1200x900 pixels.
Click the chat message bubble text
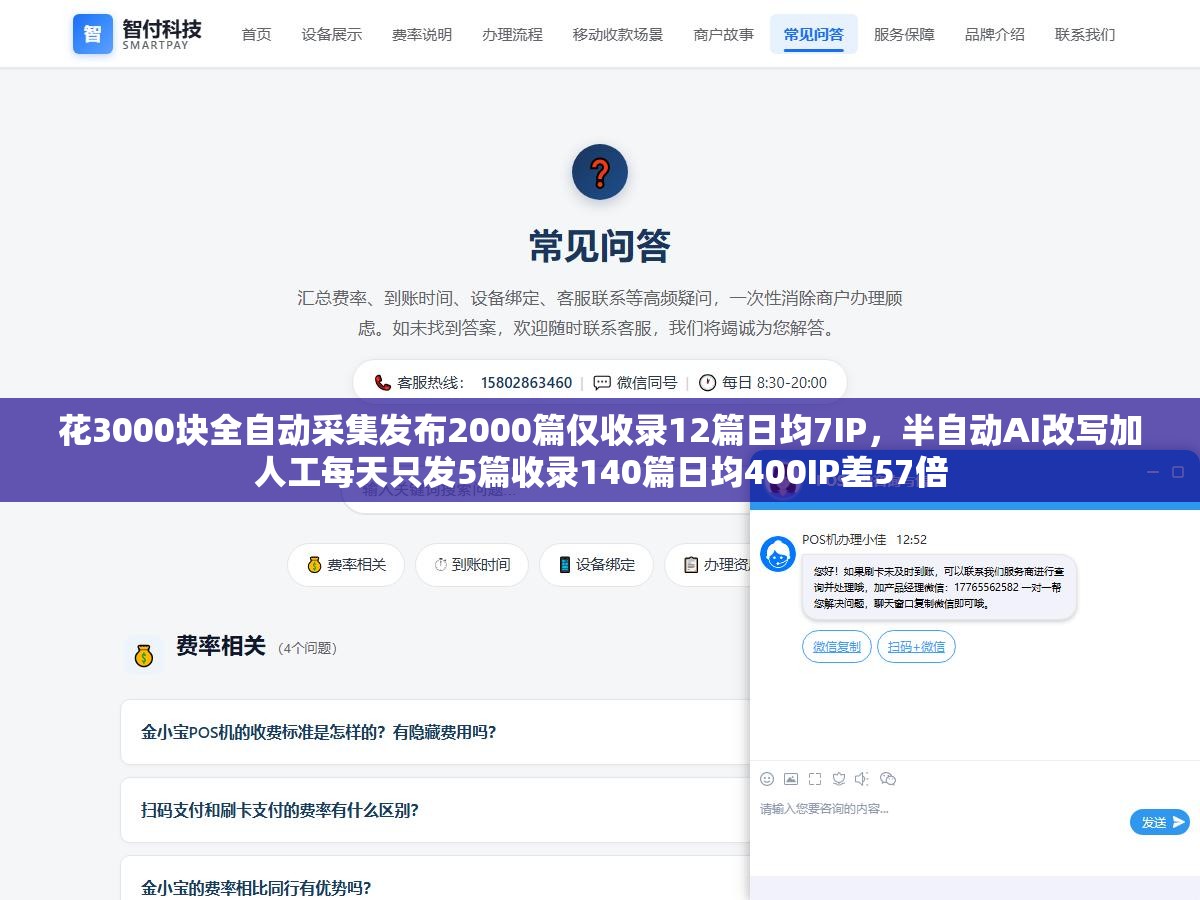click(938, 588)
